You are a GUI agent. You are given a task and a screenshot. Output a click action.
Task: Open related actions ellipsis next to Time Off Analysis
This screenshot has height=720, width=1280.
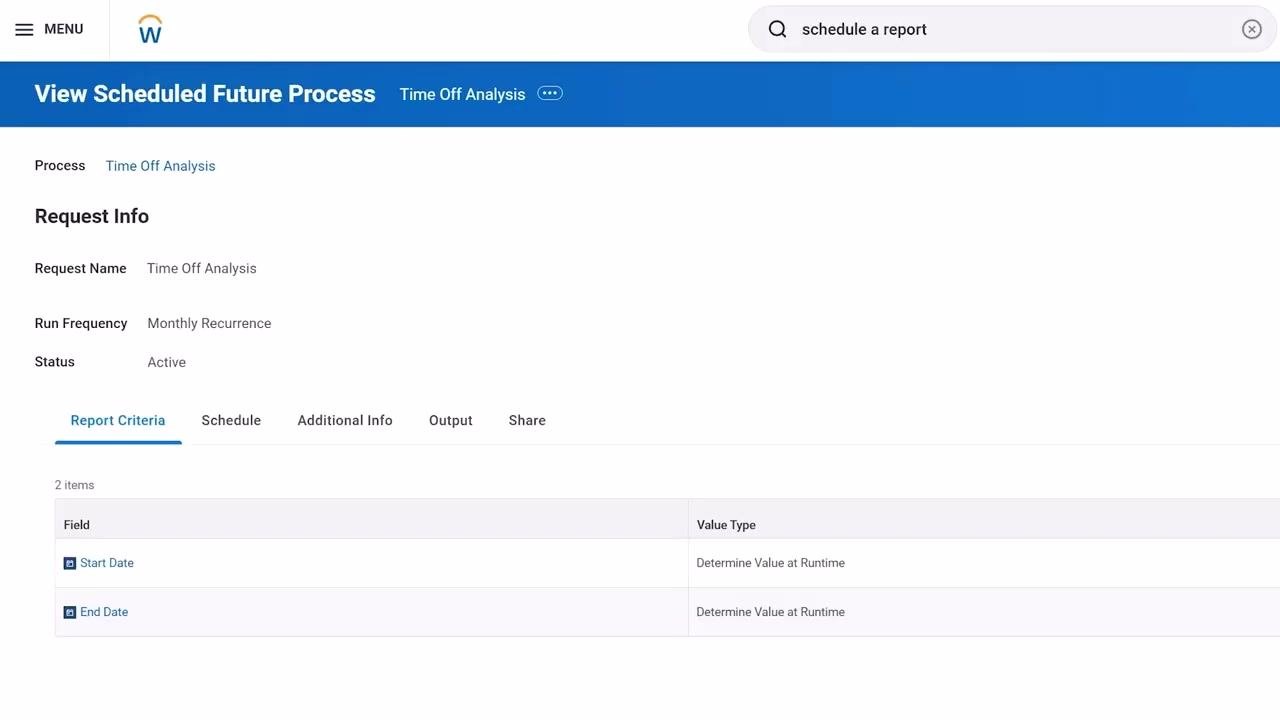(x=550, y=93)
